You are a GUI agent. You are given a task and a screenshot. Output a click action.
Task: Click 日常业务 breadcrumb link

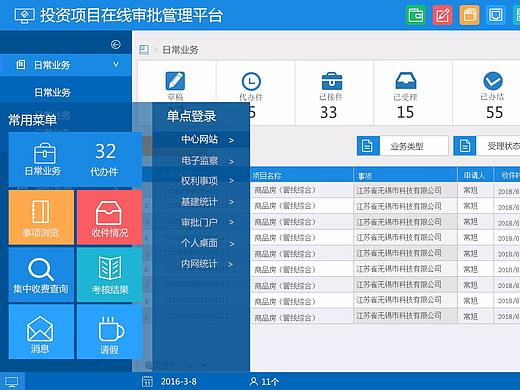coord(180,50)
